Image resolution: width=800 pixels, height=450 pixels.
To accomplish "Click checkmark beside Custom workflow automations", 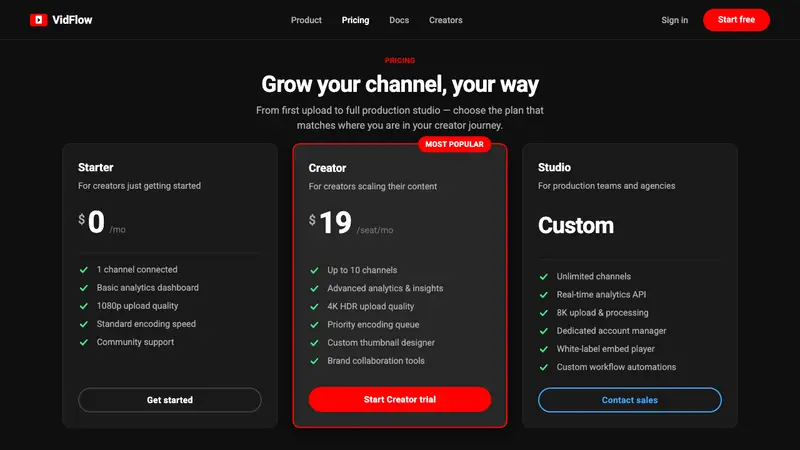I will tap(544, 367).
